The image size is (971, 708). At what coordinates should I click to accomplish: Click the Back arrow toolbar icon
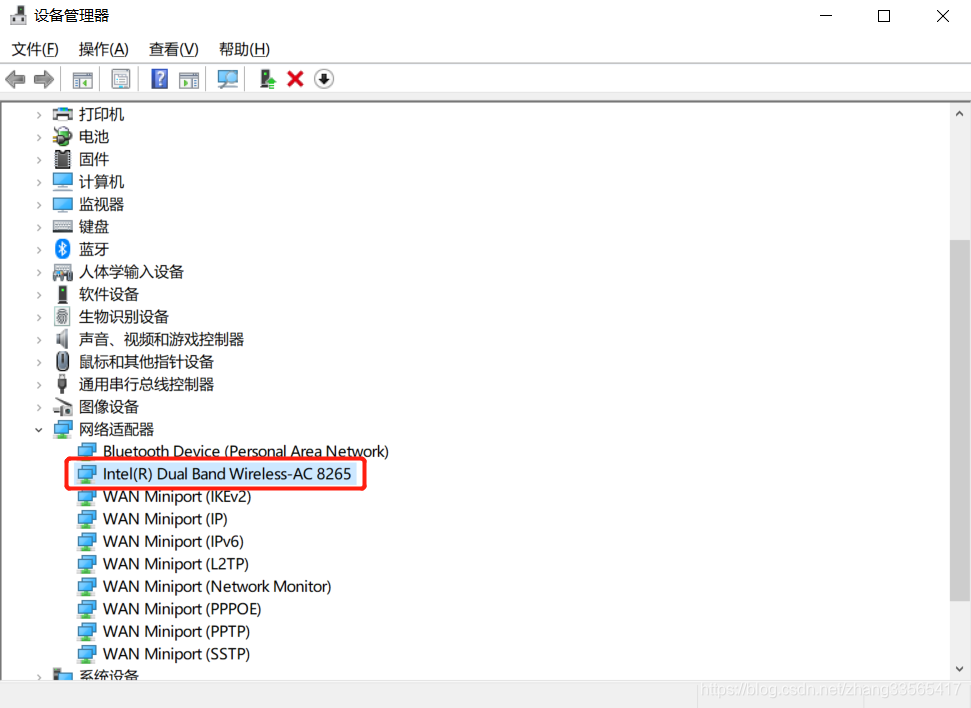pyautogui.click(x=15, y=79)
